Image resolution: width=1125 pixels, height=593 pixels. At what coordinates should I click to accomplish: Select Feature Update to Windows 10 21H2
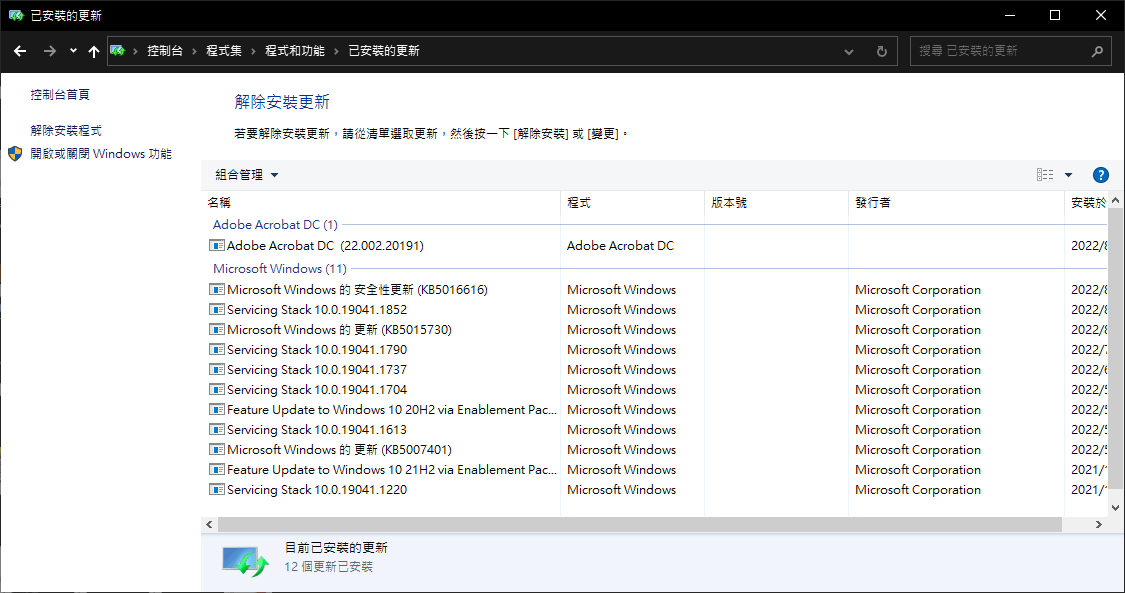(392, 470)
